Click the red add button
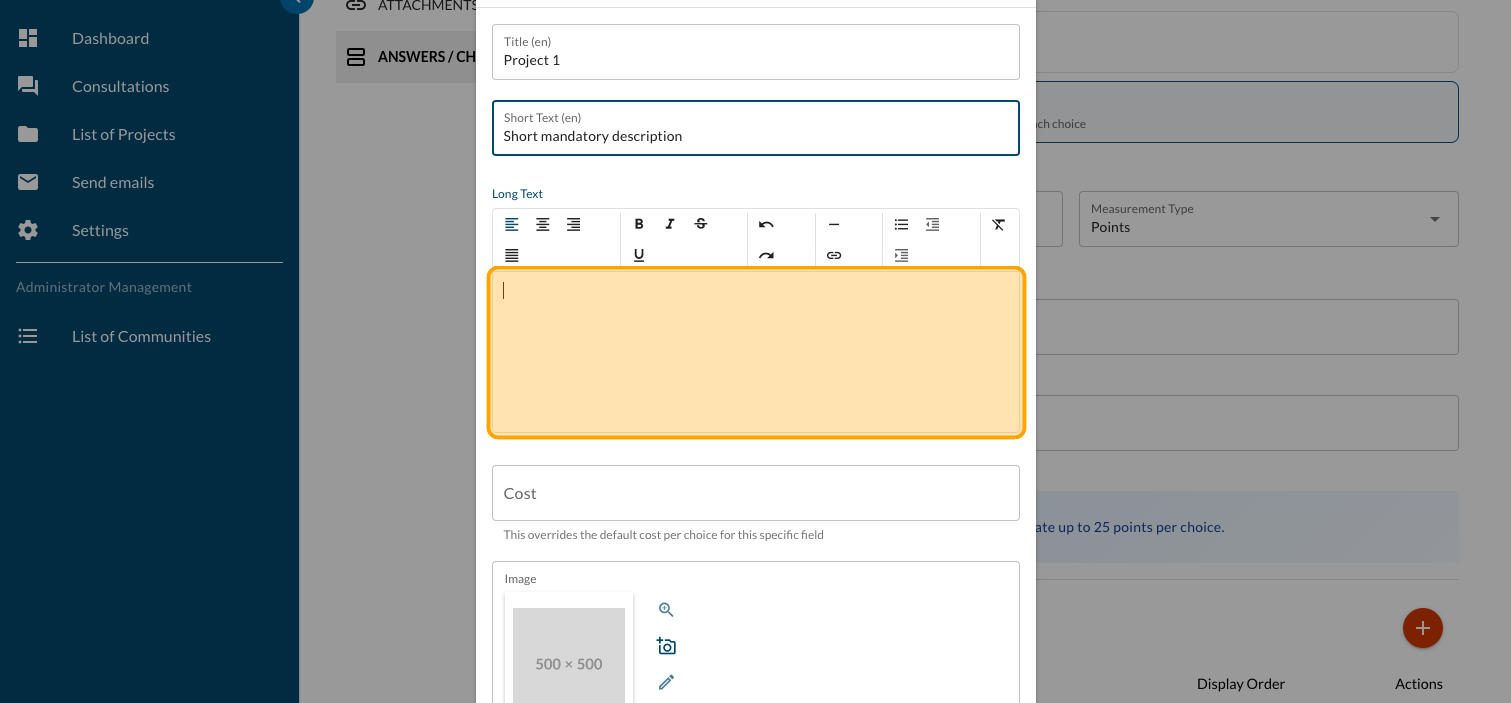 (x=1422, y=628)
